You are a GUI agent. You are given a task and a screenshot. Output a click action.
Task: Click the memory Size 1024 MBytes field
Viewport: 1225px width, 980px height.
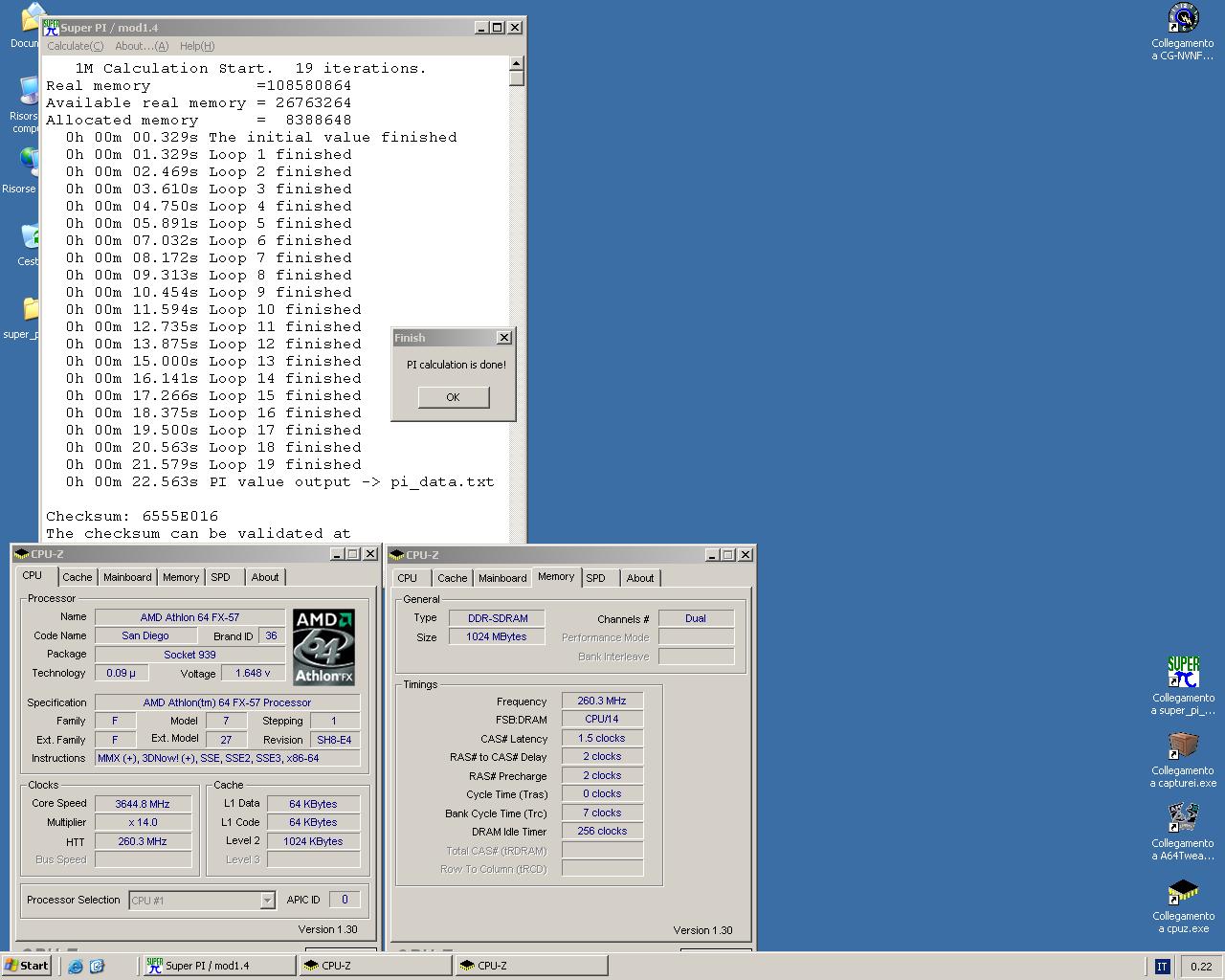point(497,636)
